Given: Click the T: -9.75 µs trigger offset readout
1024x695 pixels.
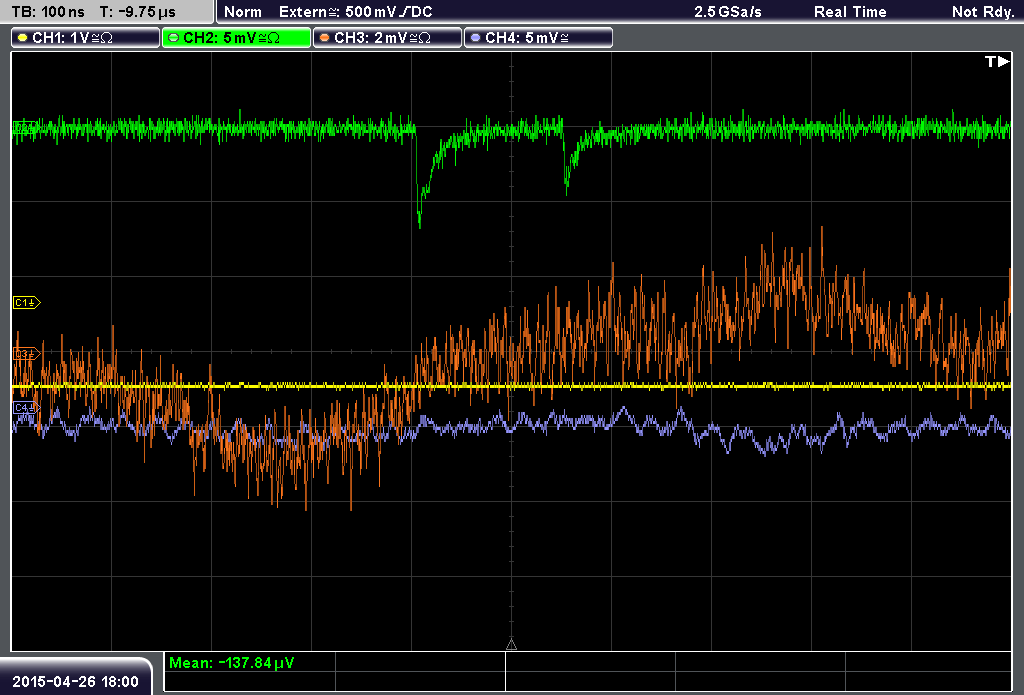Looking at the screenshot, I should (137, 12).
